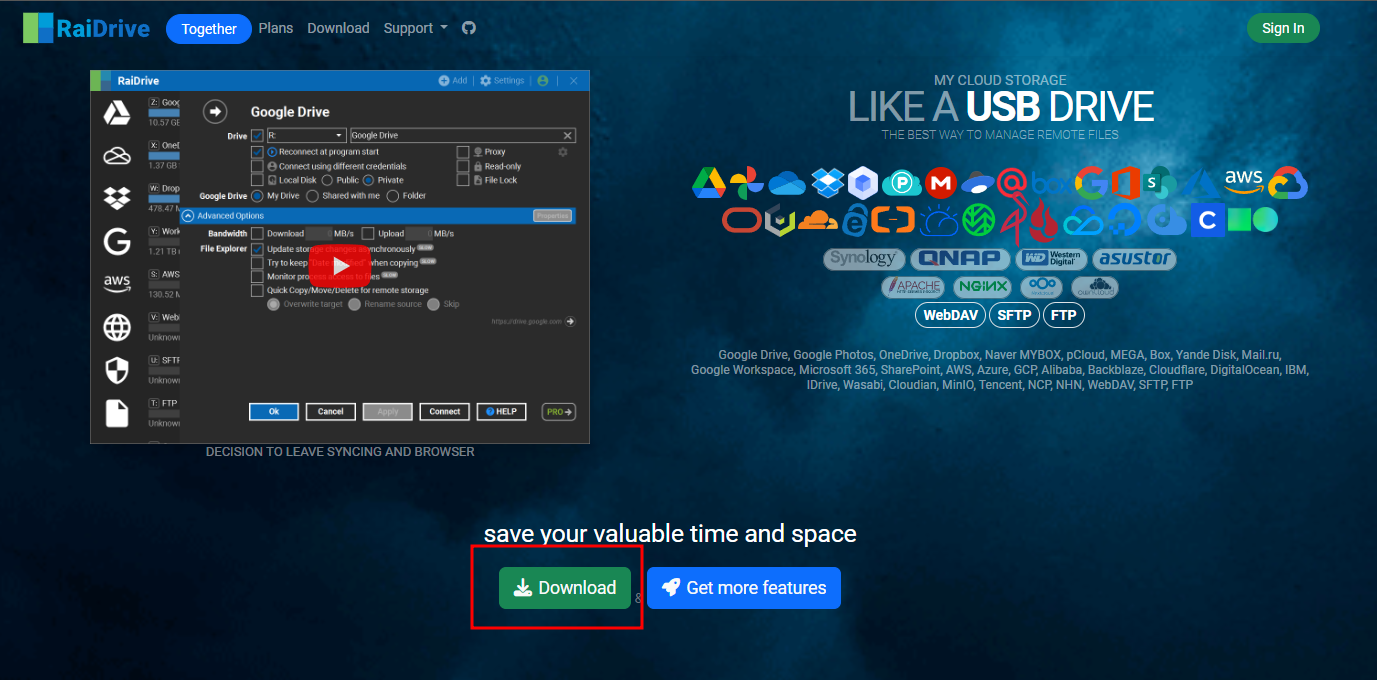Click the DigitalOcean blue icon
Image resolution: width=1377 pixels, height=680 pixels.
click(1124, 220)
